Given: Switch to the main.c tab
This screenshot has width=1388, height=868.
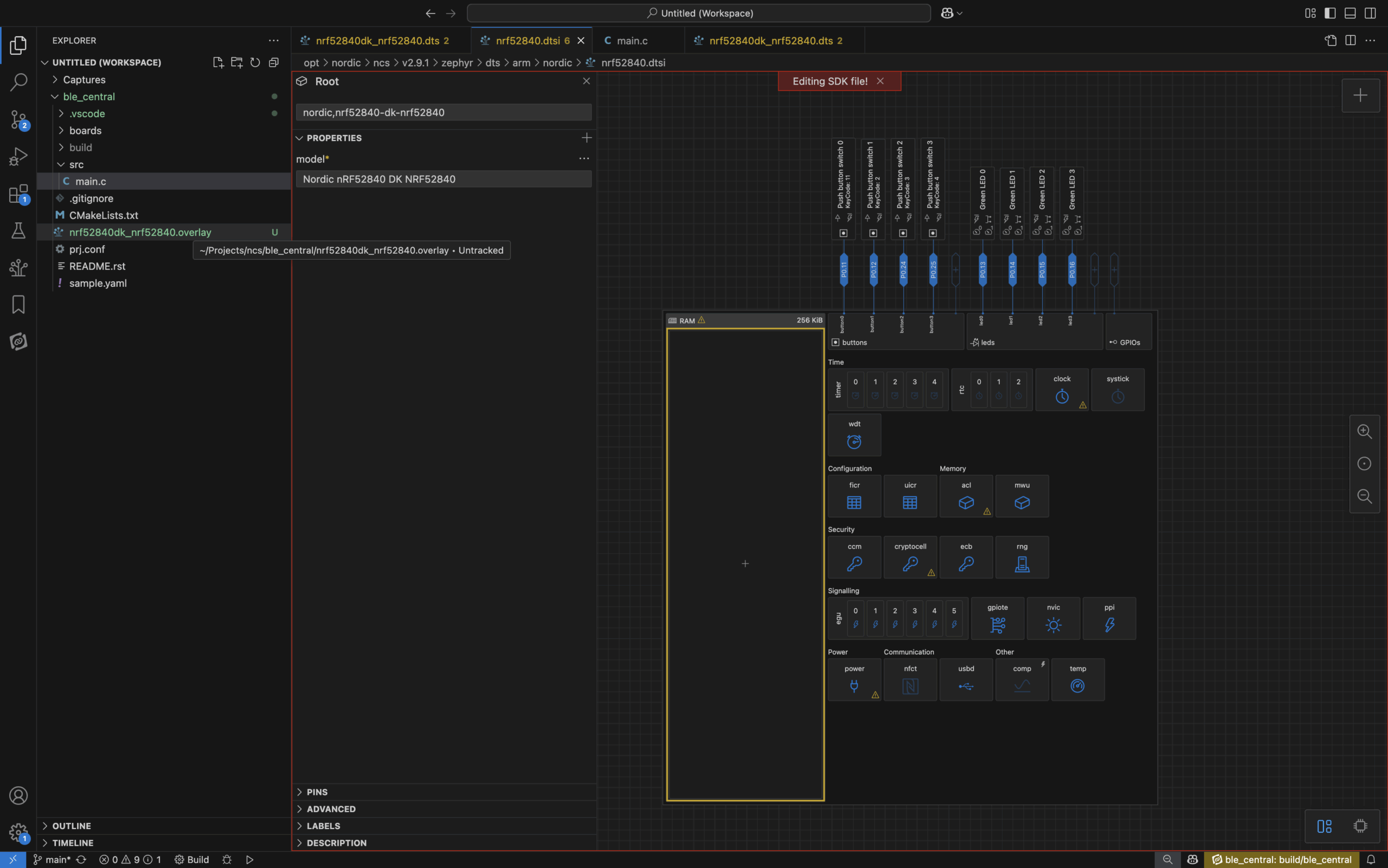Looking at the screenshot, I should [632, 41].
